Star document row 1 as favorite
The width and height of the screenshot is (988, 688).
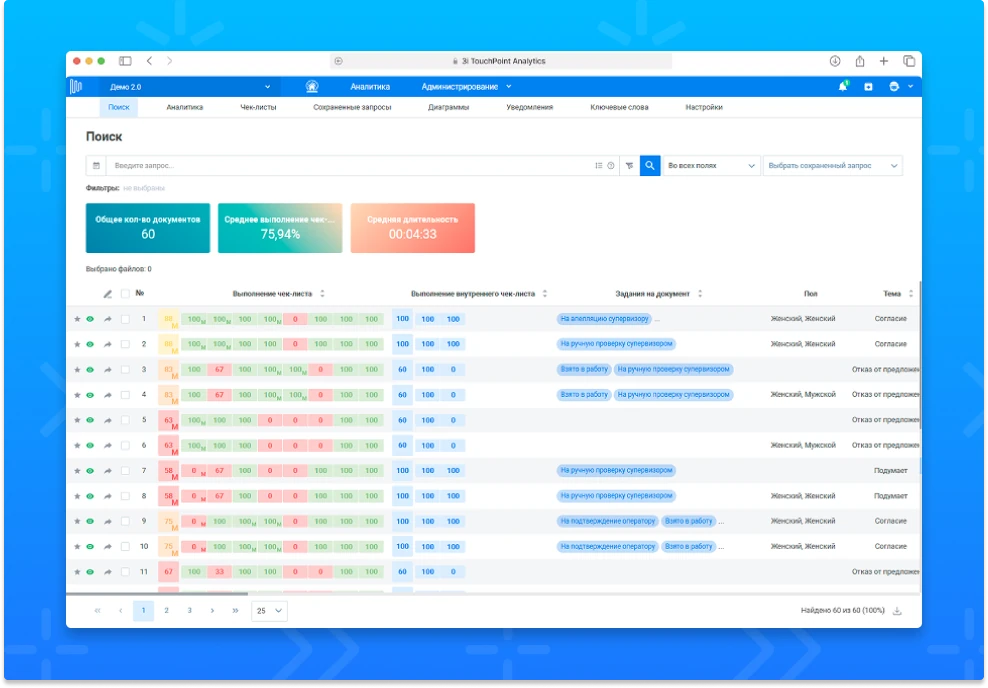[77, 319]
